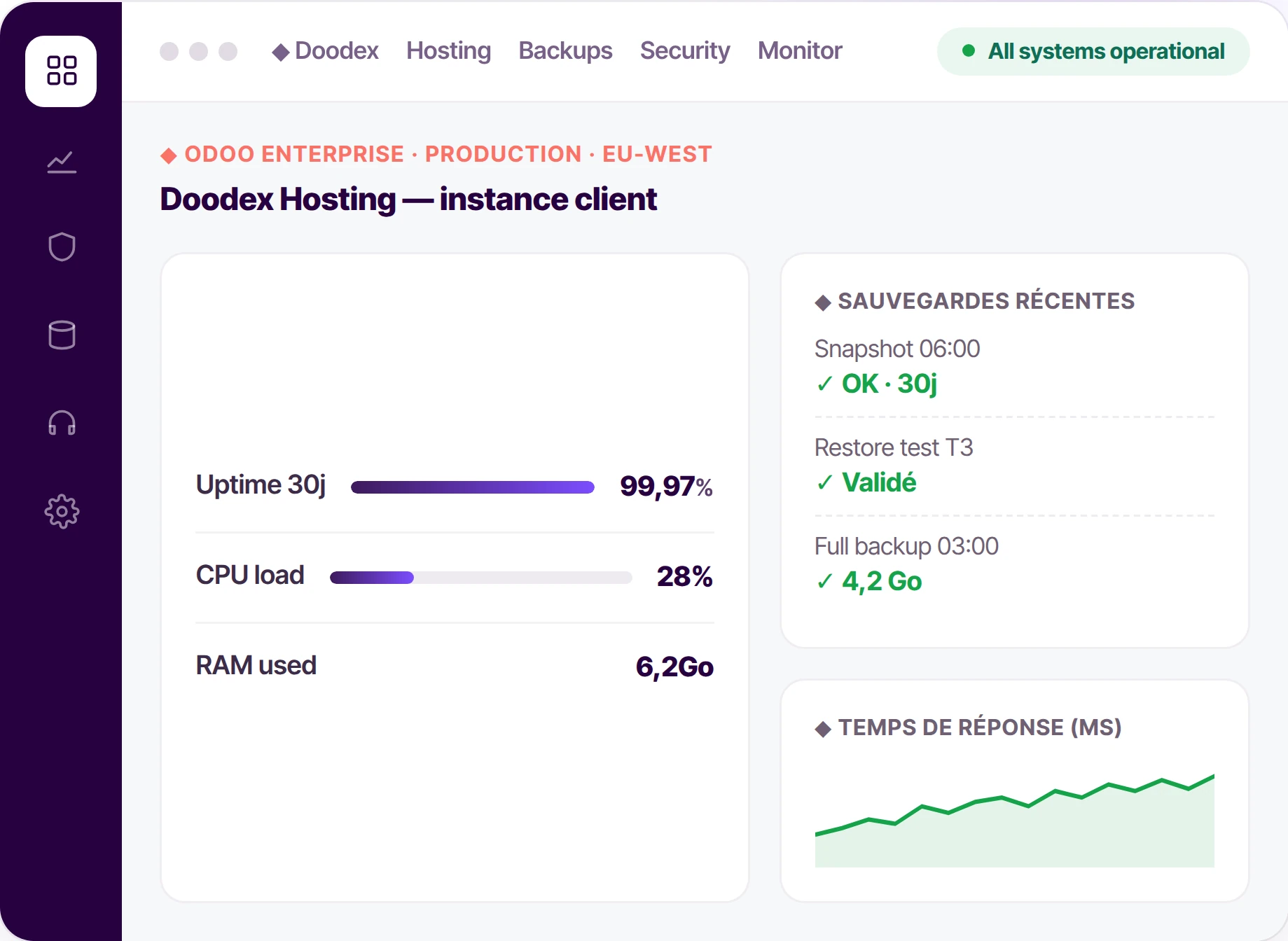Click the second gray window dot

click(x=198, y=51)
